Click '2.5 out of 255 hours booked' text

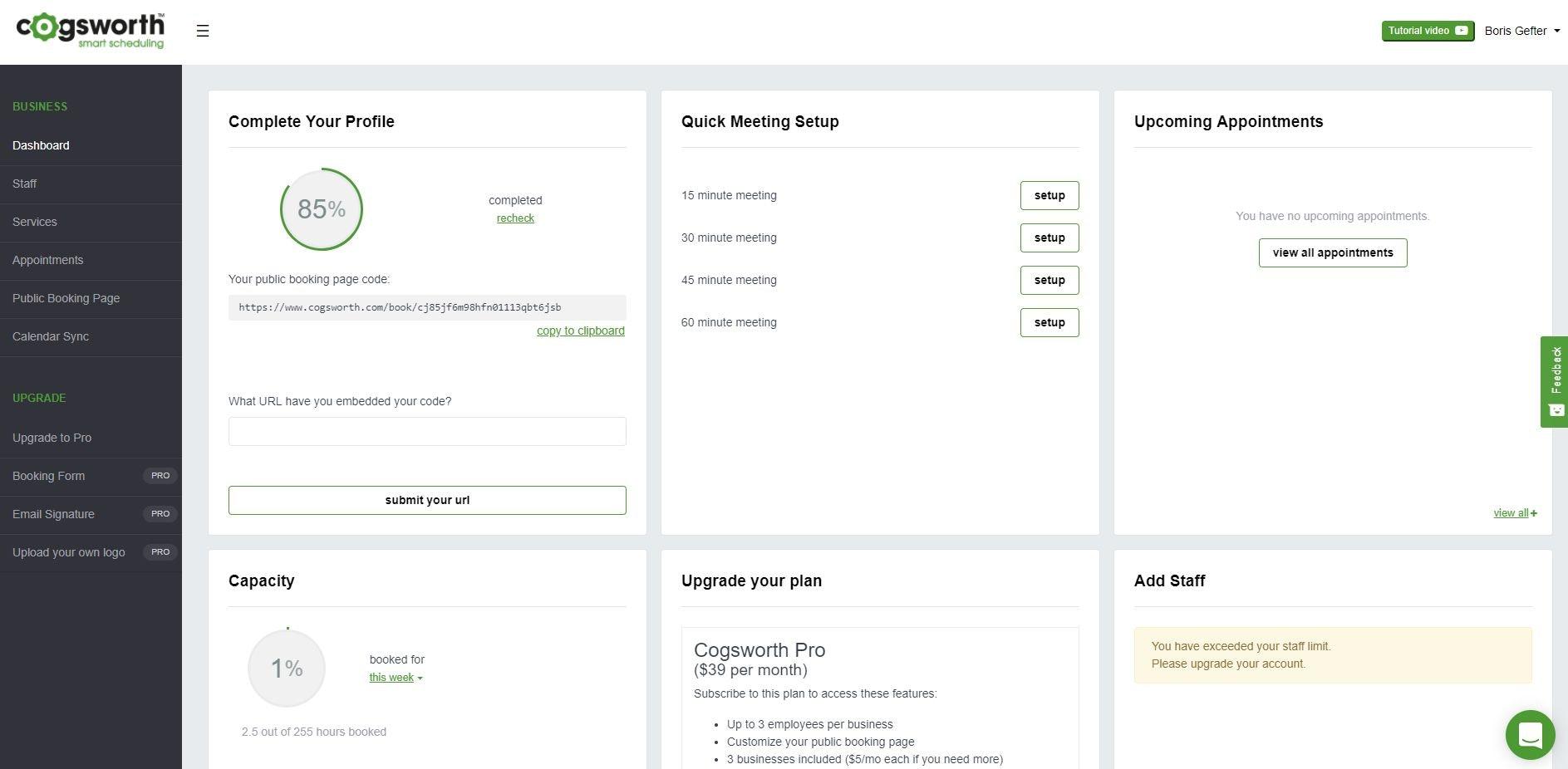(x=314, y=732)
